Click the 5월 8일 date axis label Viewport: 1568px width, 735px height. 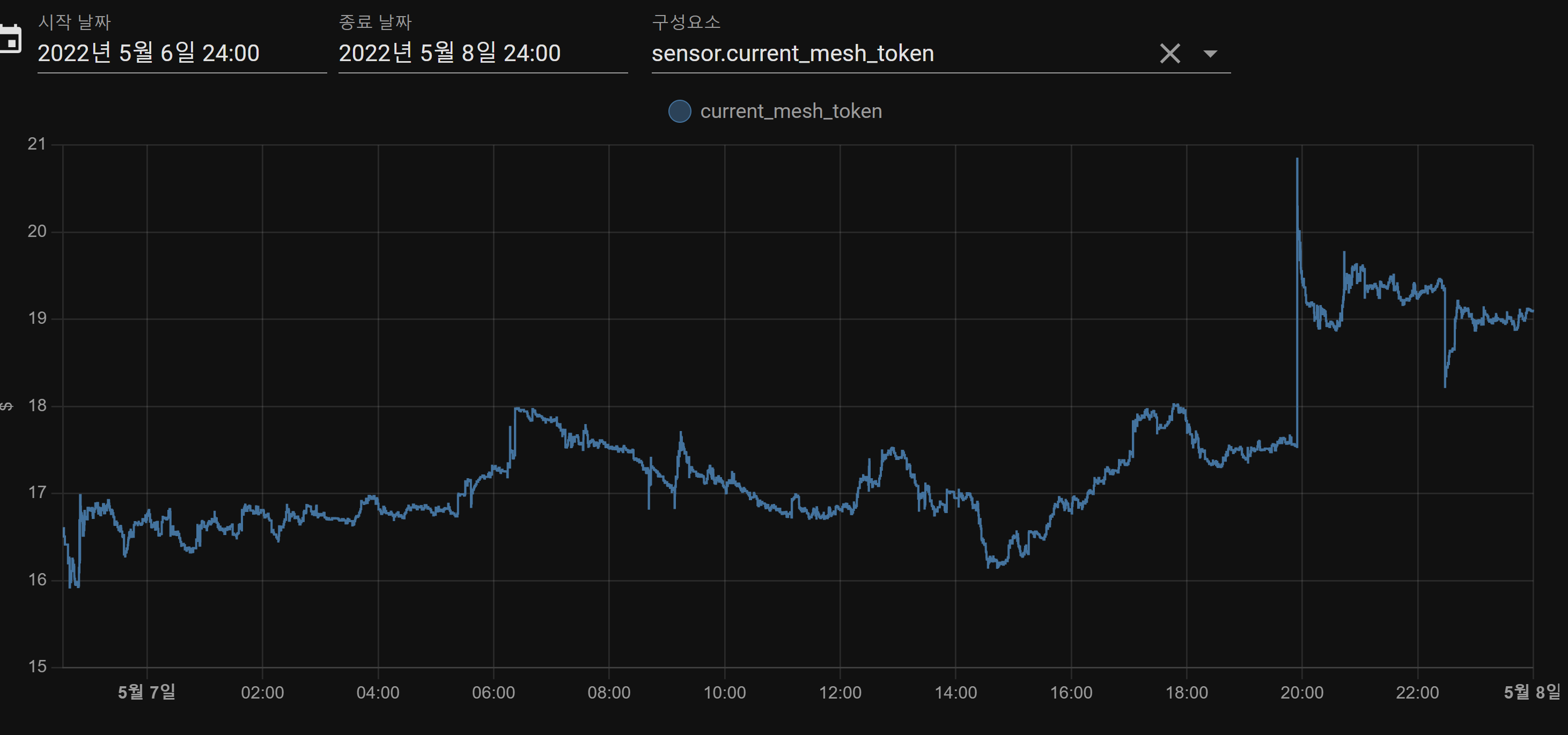point(1532,693)
